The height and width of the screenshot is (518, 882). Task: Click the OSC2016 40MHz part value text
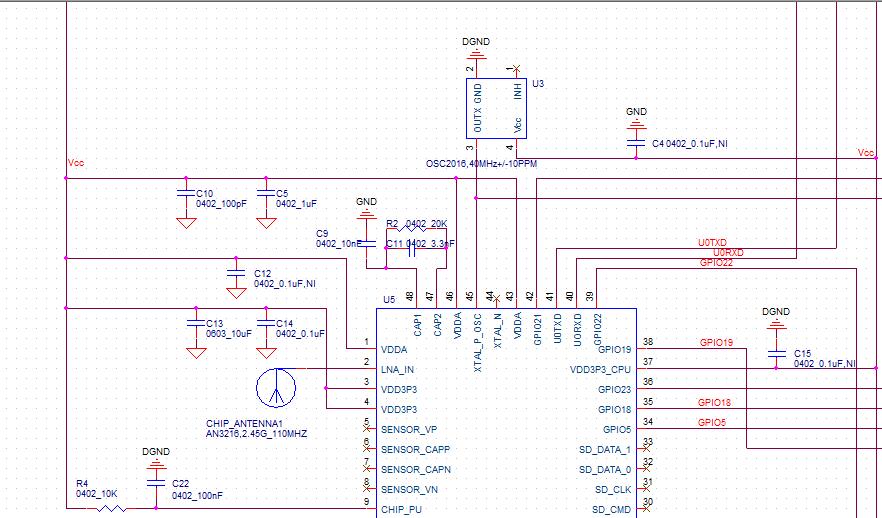(482, 164)
